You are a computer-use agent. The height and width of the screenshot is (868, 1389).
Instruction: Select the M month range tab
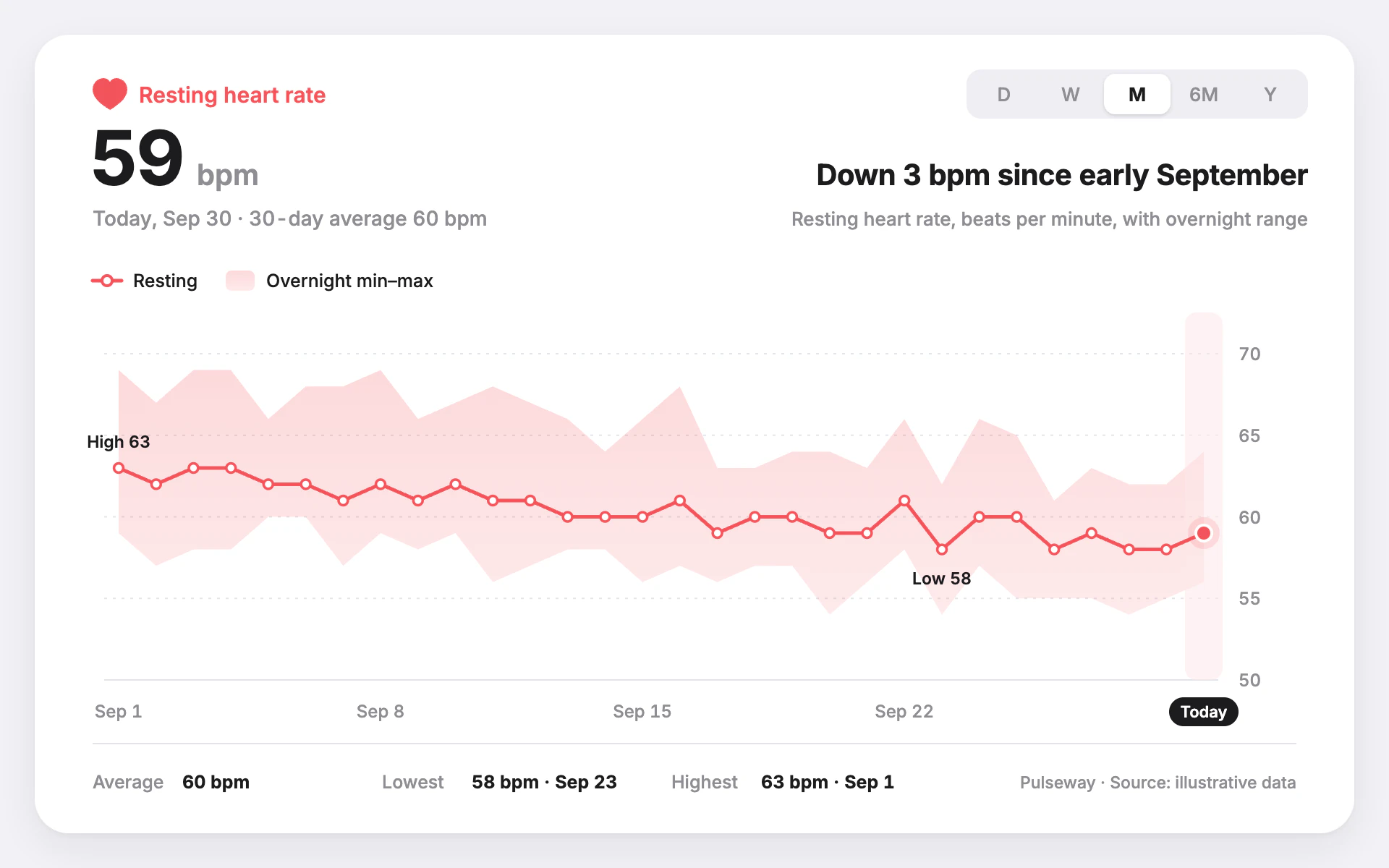tap(1137, 94)
